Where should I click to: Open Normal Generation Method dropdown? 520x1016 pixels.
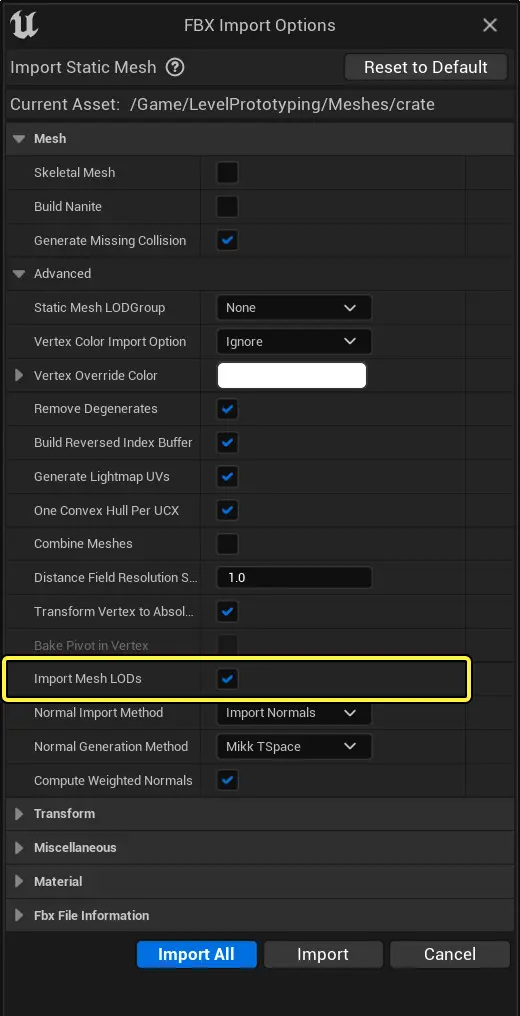pos(294,746)
